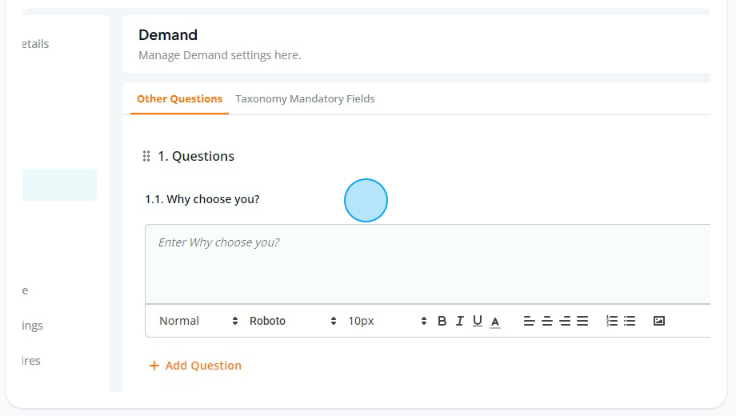Open the text color picker

[495, 321]
